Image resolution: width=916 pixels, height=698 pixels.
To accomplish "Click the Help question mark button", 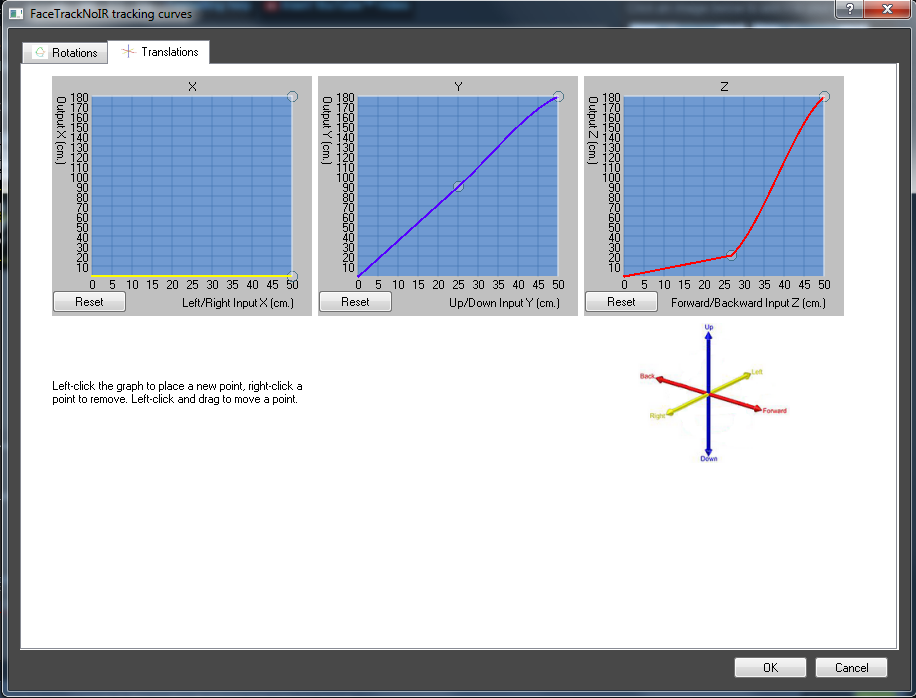I will pos(850,9).
